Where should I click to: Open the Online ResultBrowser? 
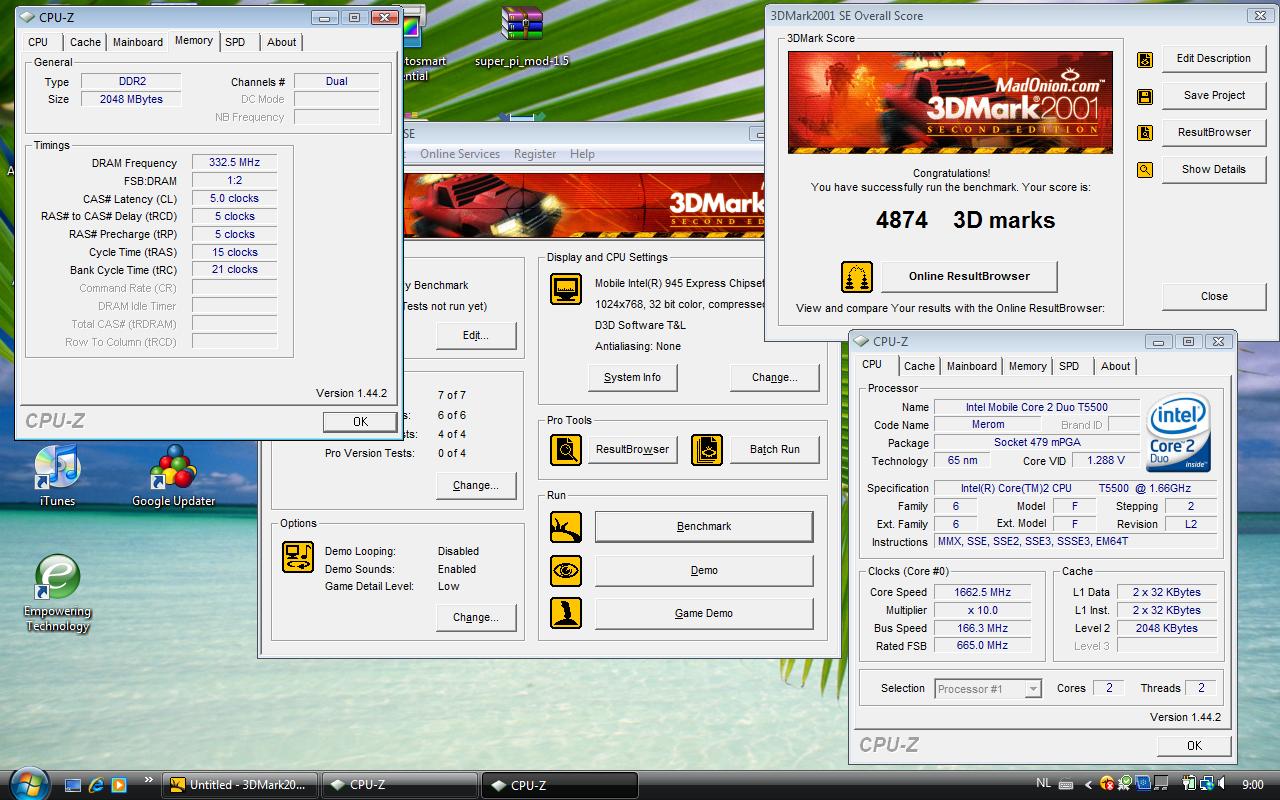(x=969, y=276)
